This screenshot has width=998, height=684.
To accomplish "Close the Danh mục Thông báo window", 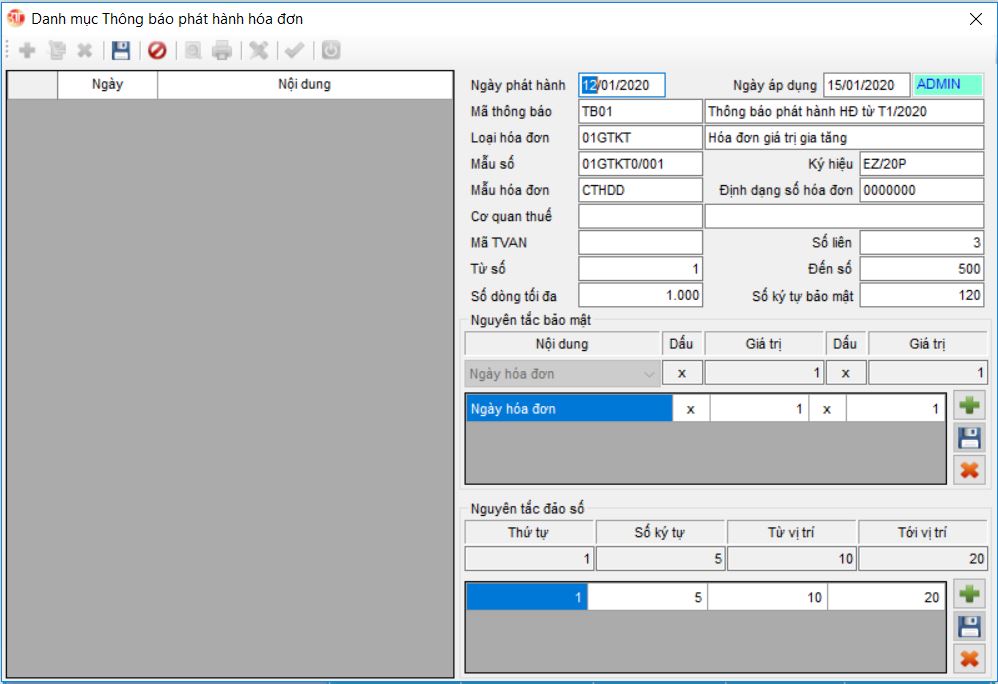I will coord(975,19).
